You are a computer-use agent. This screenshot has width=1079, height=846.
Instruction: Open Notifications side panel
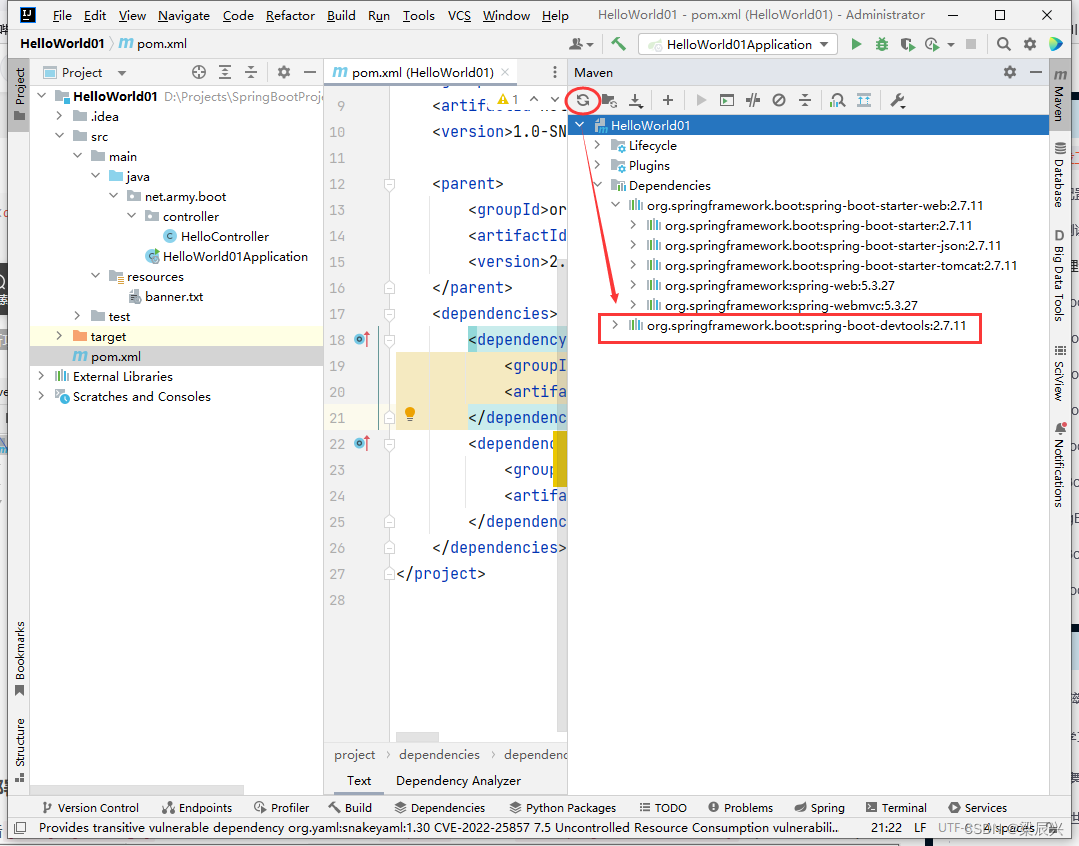(1059, 465)
